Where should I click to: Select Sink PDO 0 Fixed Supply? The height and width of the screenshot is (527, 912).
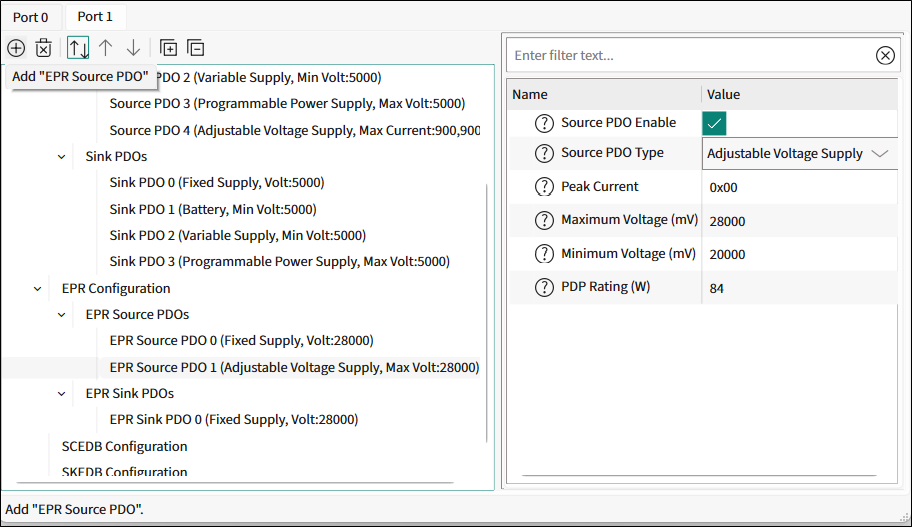pos(217,183)
